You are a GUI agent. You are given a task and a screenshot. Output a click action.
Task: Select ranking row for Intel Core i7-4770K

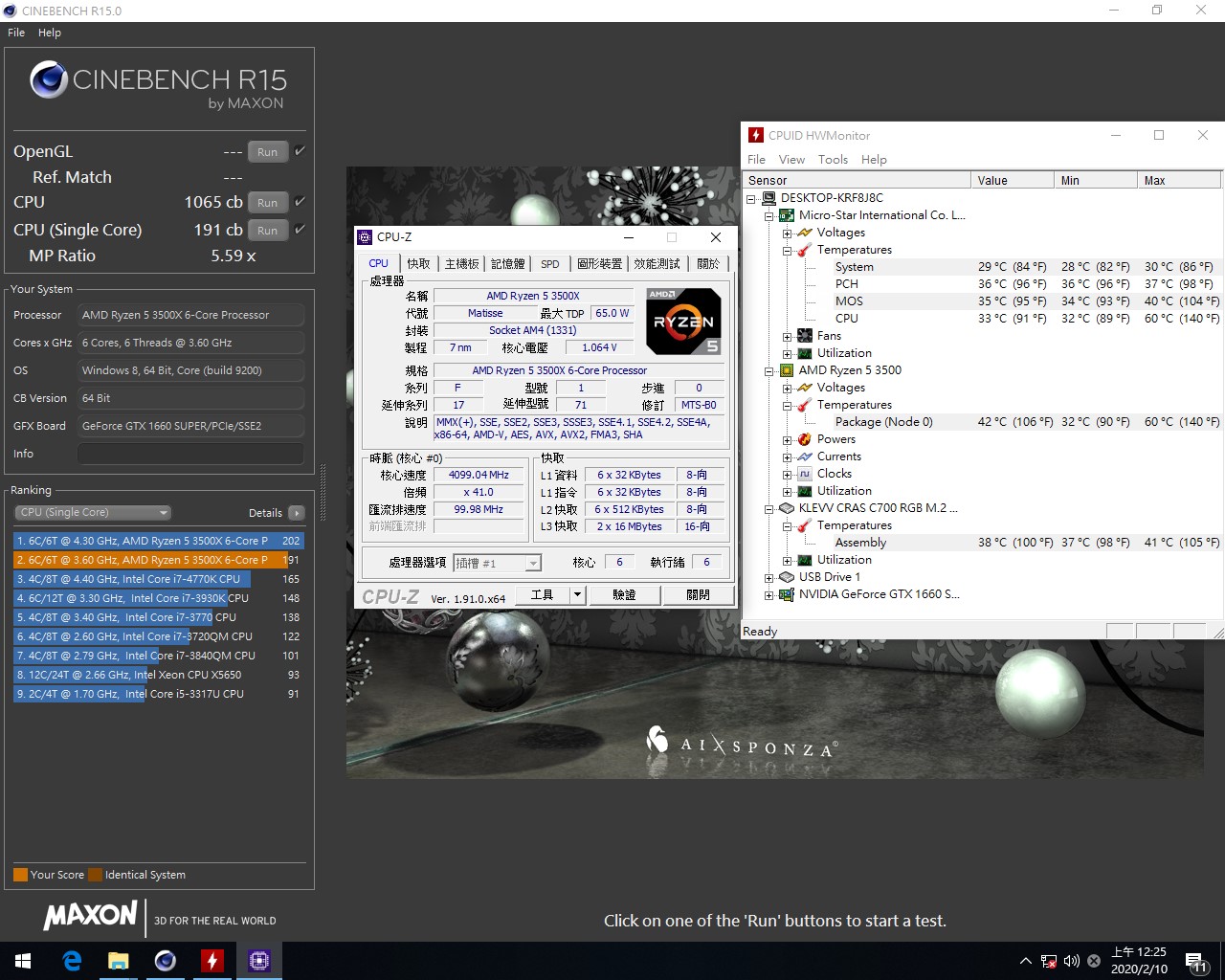[158, 579]
